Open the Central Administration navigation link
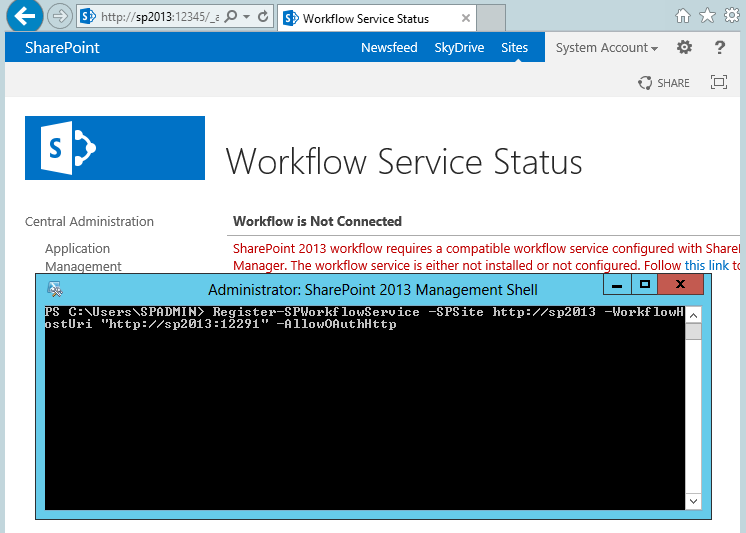Image resolution: width=746 pixels, height=533 pixels. pyautogui.click(x=89, y=221)
